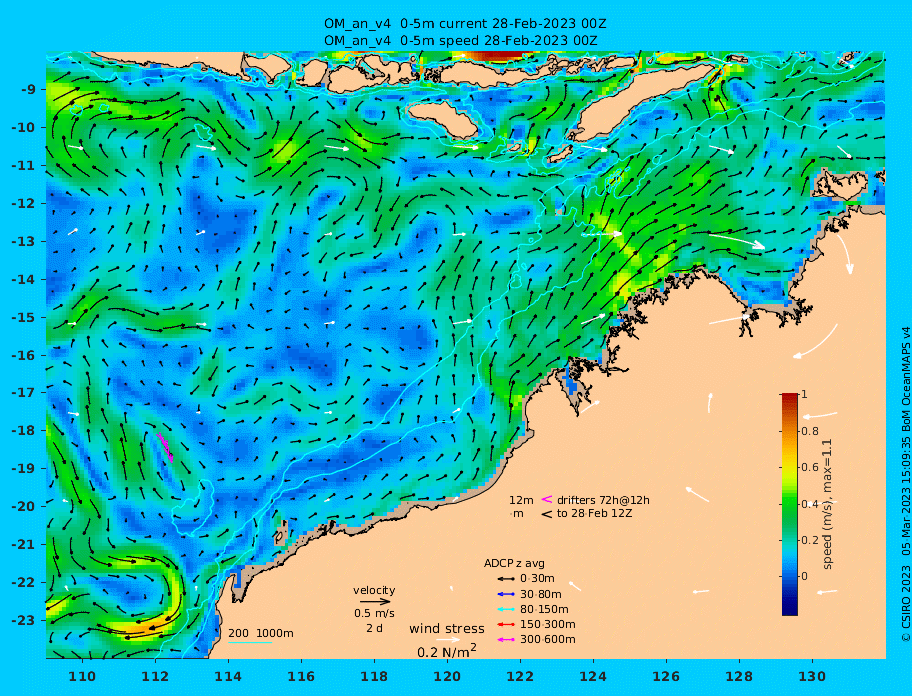Click the title line 0-5m speed
This screenshot has height=696, width=912.
coord(461,41)
